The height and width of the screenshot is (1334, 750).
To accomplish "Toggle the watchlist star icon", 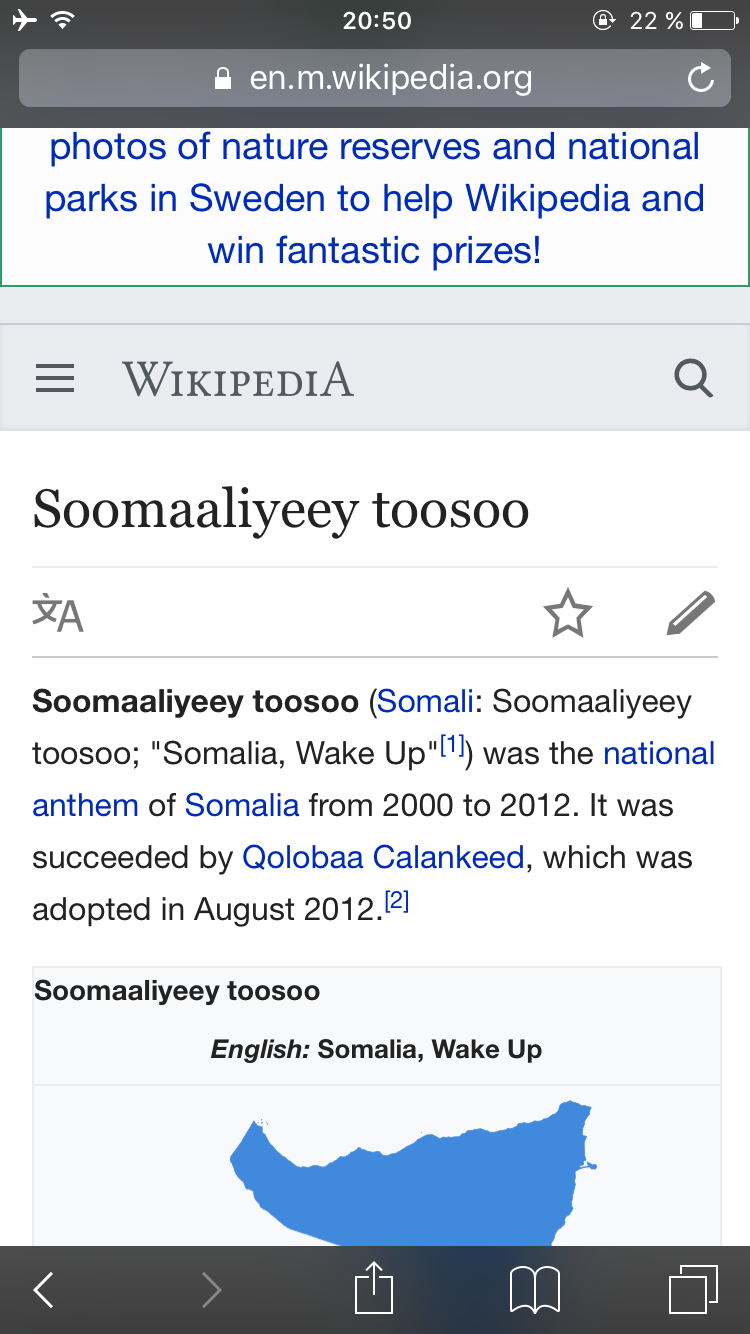I will (568, 613).
